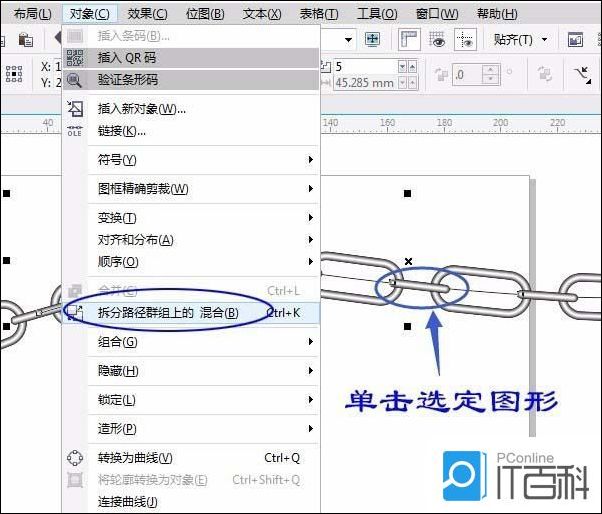Expand the 图框精确剪裁(W) submenu
The height and width of the screenshot is (514, 602).
pyautogui.click(x=191, y=189)
